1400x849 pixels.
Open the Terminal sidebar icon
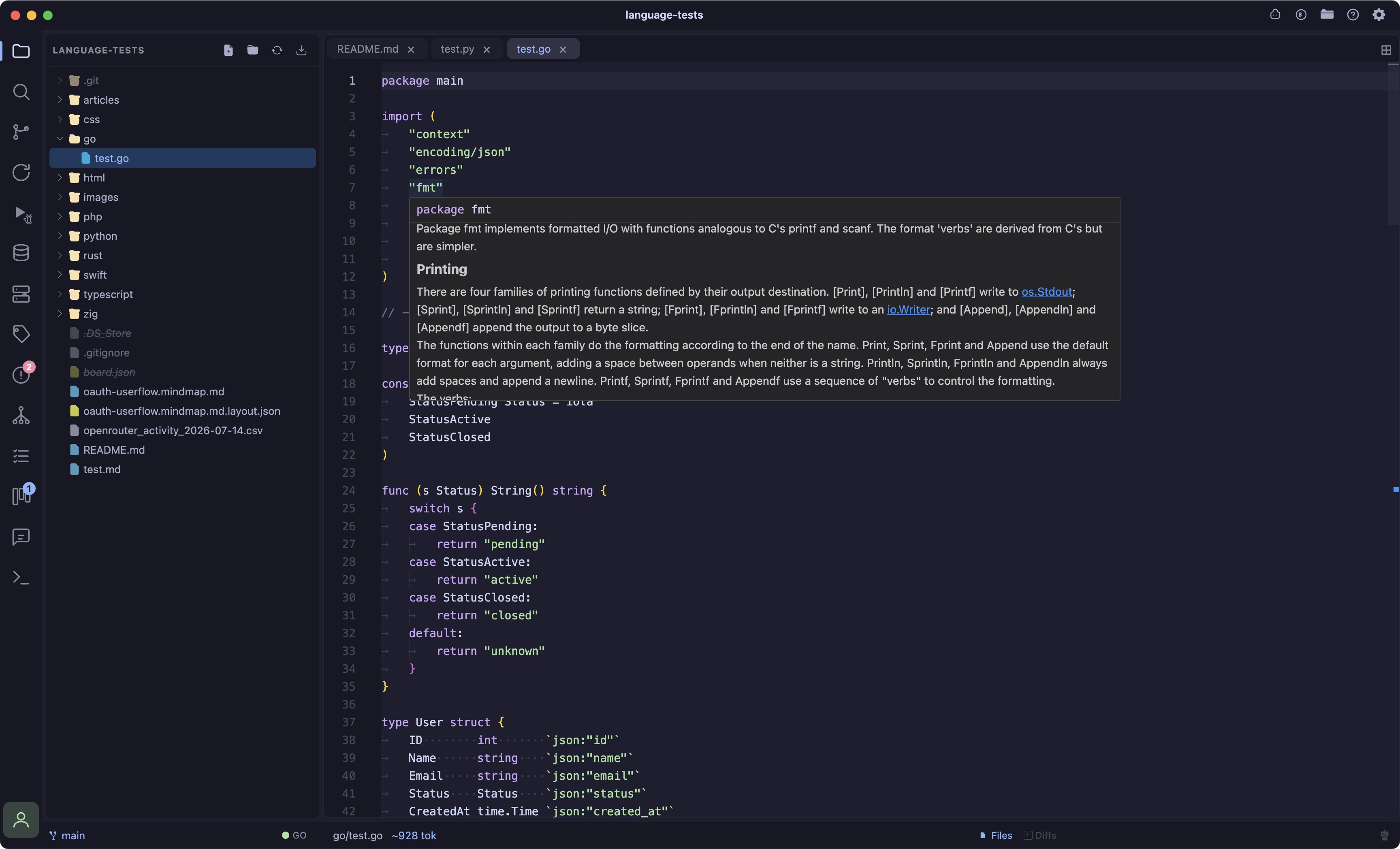tap(21, 577)
